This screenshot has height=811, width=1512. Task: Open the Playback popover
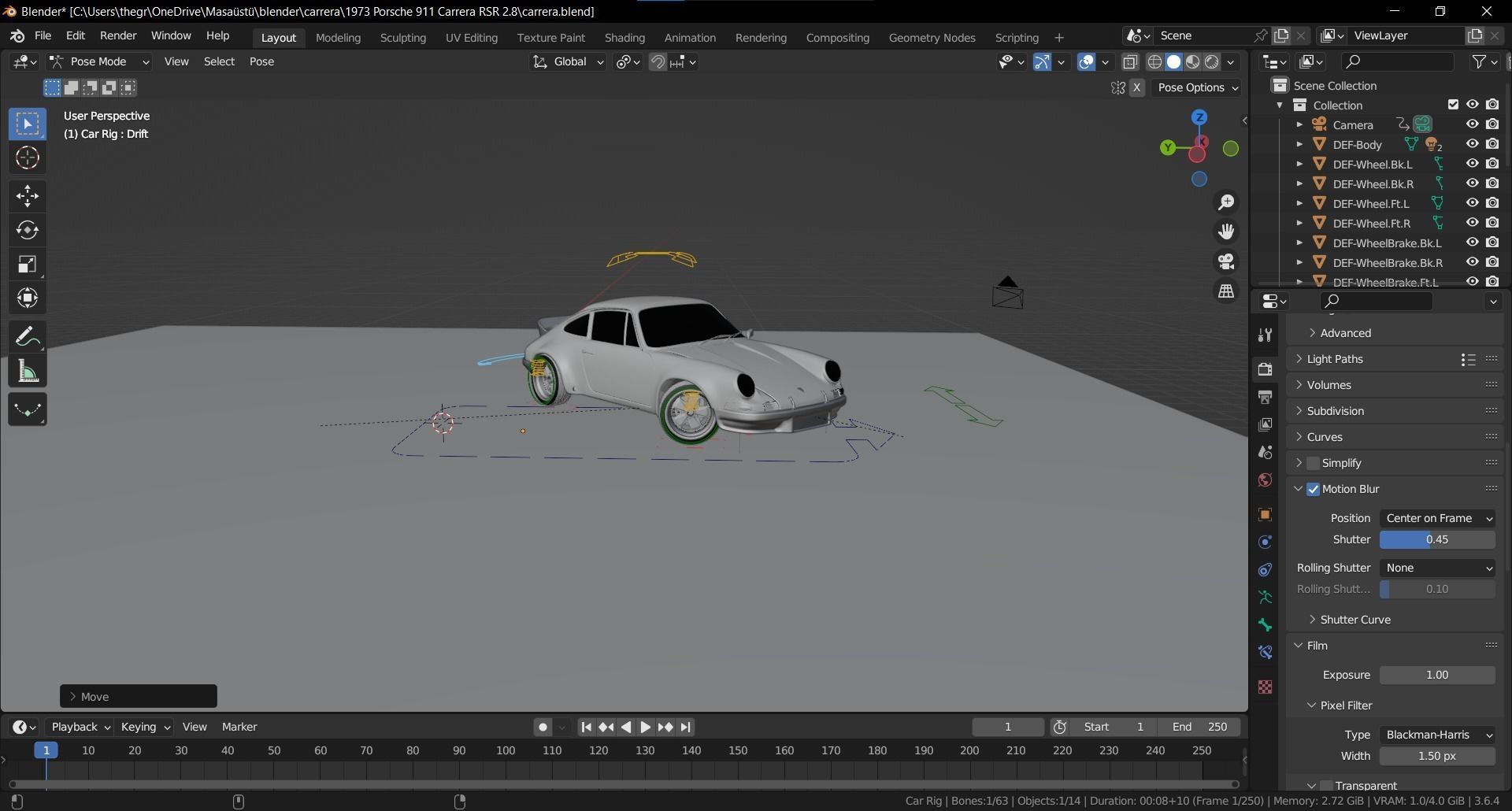pyautogui.click(x=80, y=728)
